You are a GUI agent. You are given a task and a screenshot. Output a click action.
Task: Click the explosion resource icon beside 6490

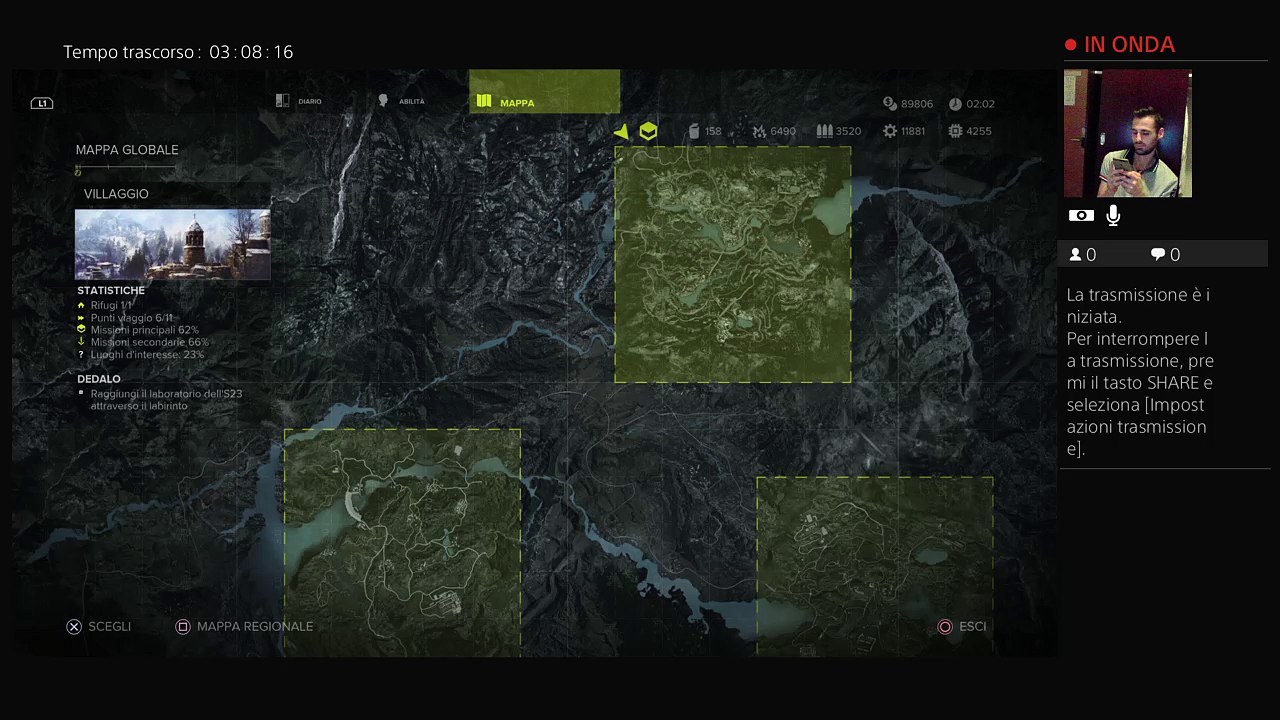click(x=759, y=131)
